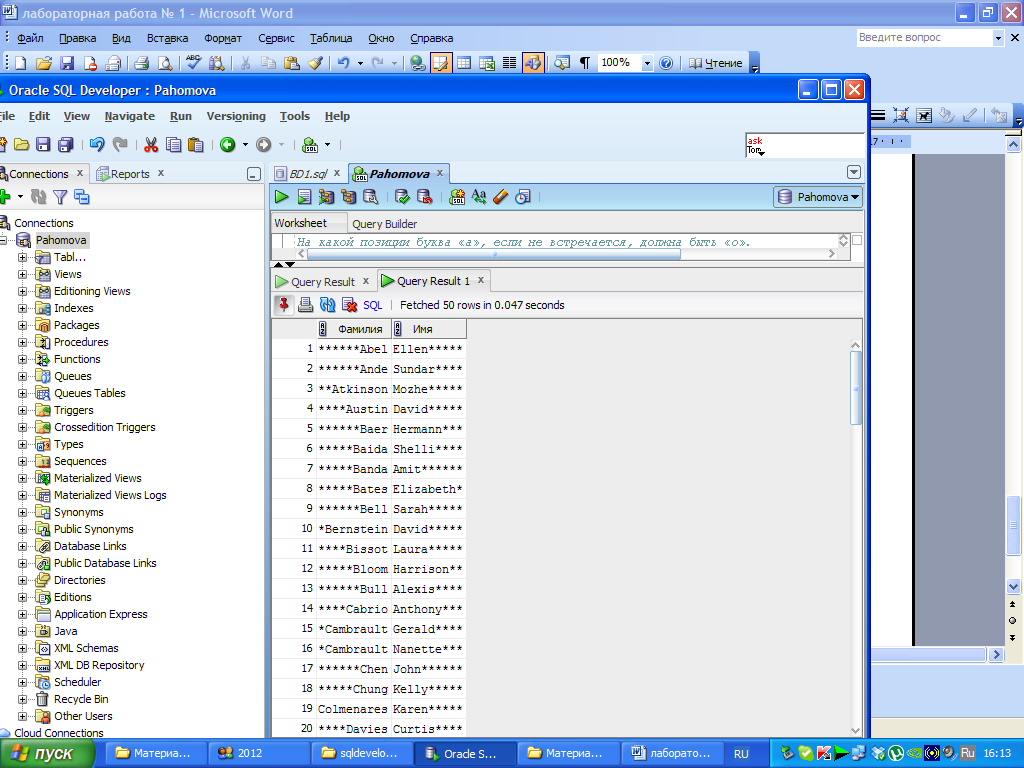1024x768 pixels.
Task: Expand the Recycle Bin tree node
Action: (23, 699)
